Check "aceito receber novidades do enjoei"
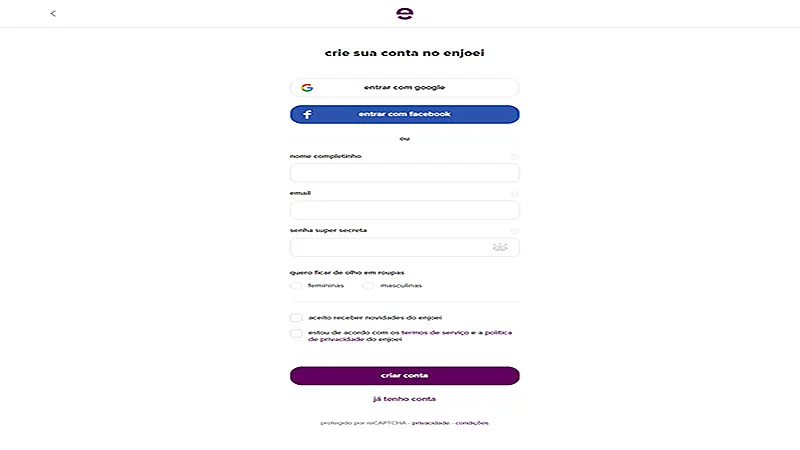The height and width of the screenshot is (450, 800). click(296, 317)
